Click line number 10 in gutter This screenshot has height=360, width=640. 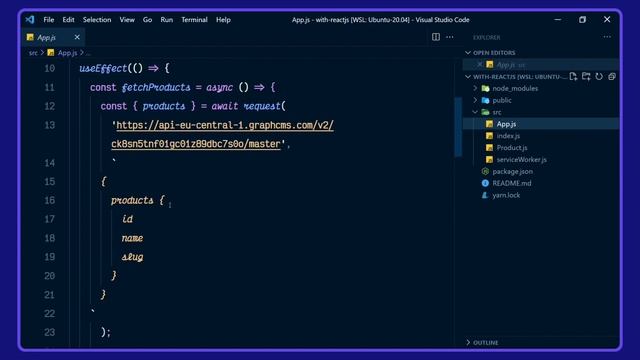(x=49, y=68)
